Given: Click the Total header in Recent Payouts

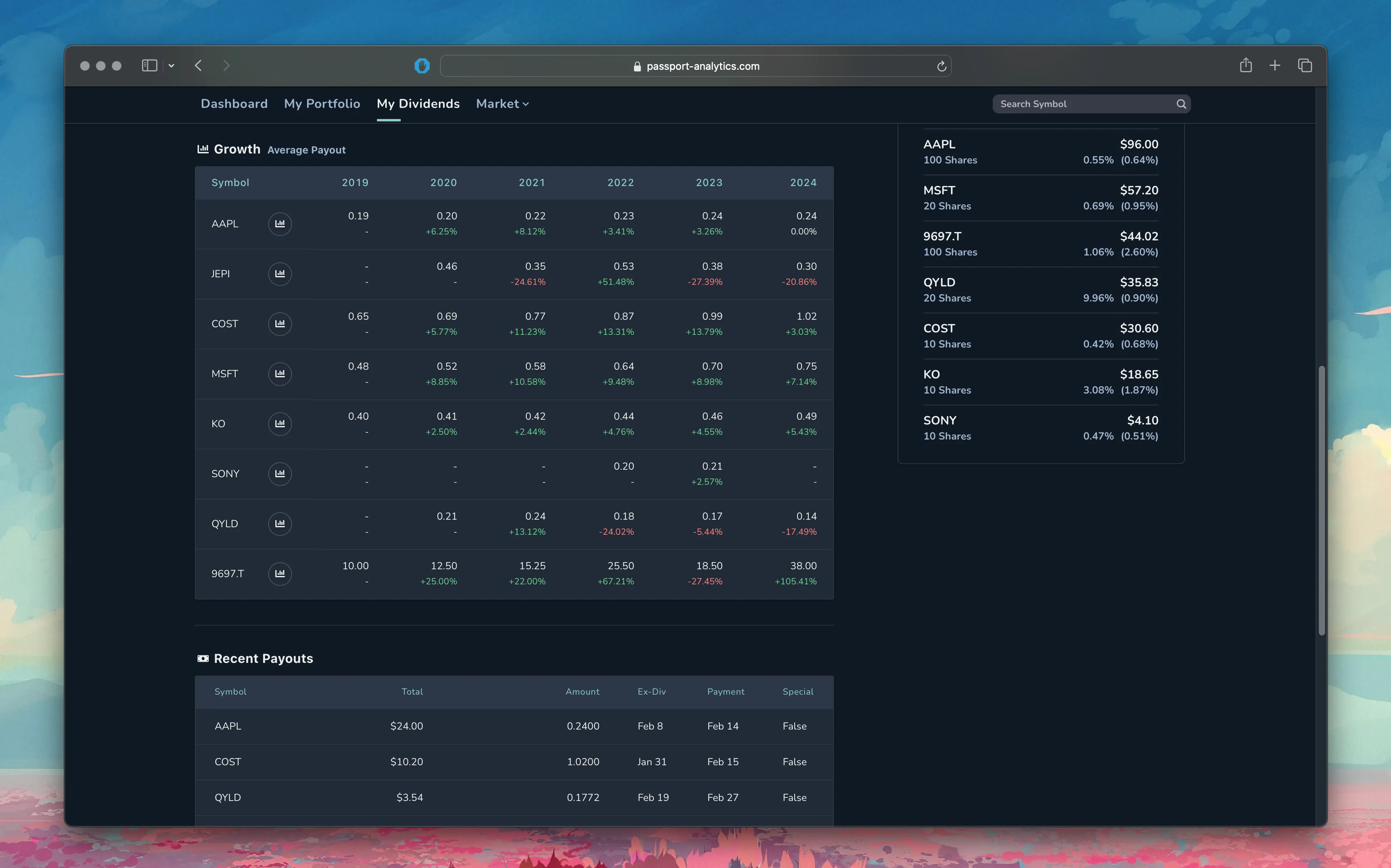Looking at the screenshot, I should coord(412,692).
